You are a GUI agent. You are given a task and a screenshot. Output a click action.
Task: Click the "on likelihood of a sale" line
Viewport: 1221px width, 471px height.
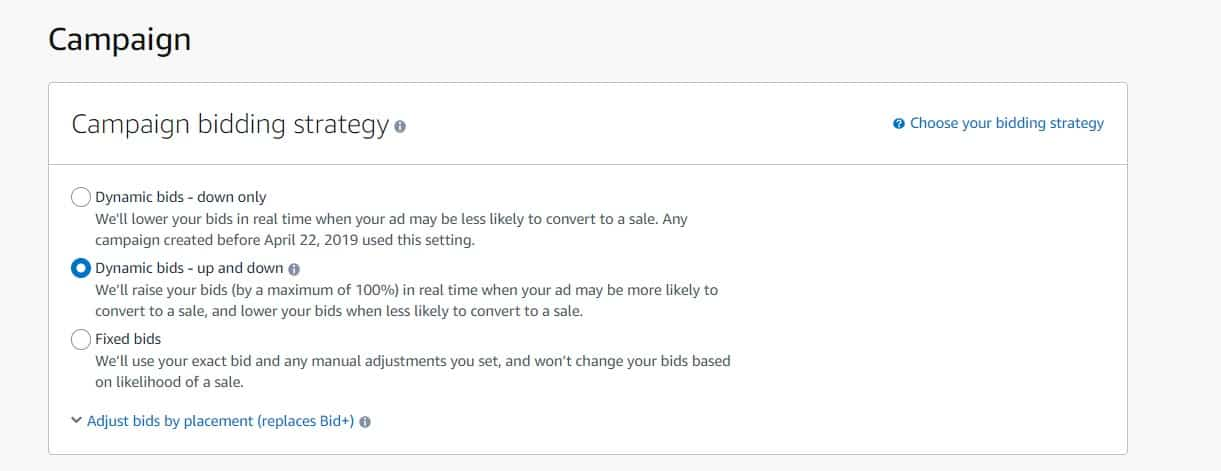pyautogui.click(x=169, y=382)
